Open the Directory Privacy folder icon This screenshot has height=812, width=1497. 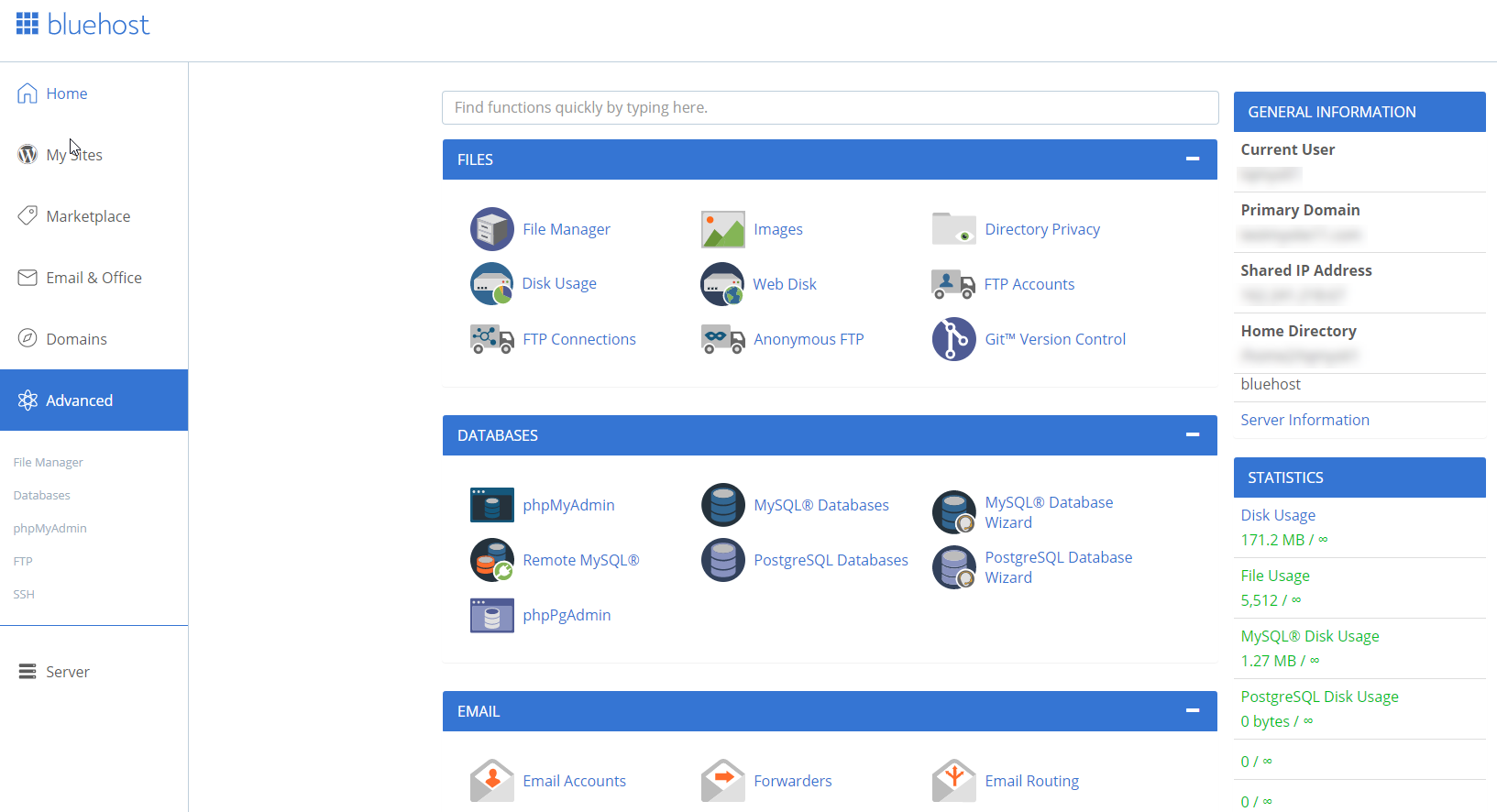coord(954,229)
